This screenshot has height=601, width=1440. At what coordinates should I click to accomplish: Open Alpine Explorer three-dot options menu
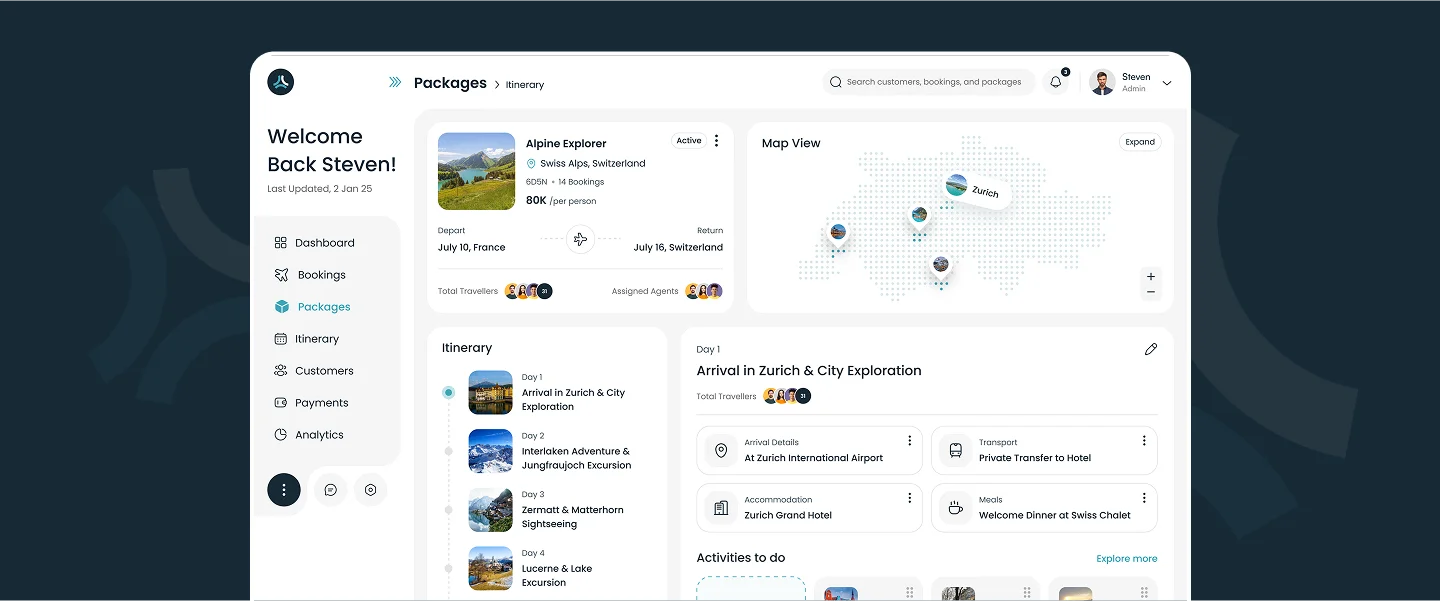[x=716, y=141]
